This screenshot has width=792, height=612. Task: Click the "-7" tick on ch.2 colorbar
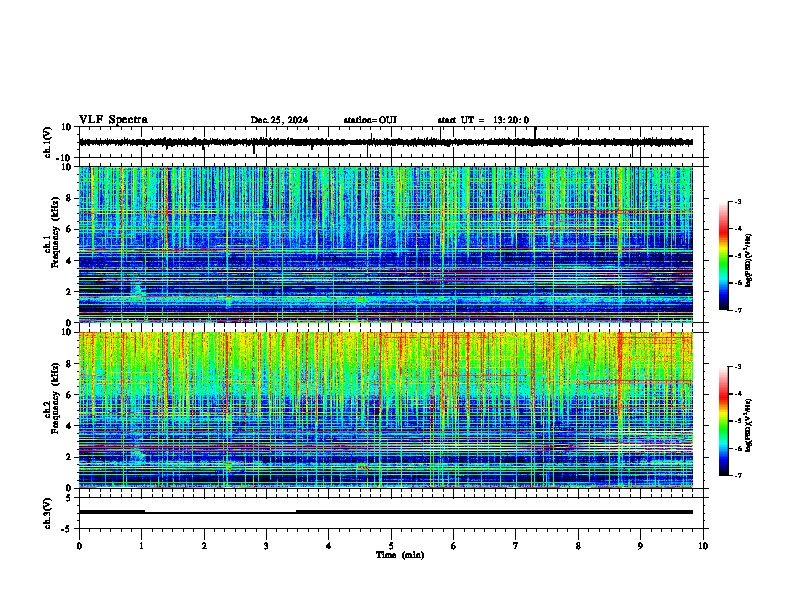[x=738, y=476]
